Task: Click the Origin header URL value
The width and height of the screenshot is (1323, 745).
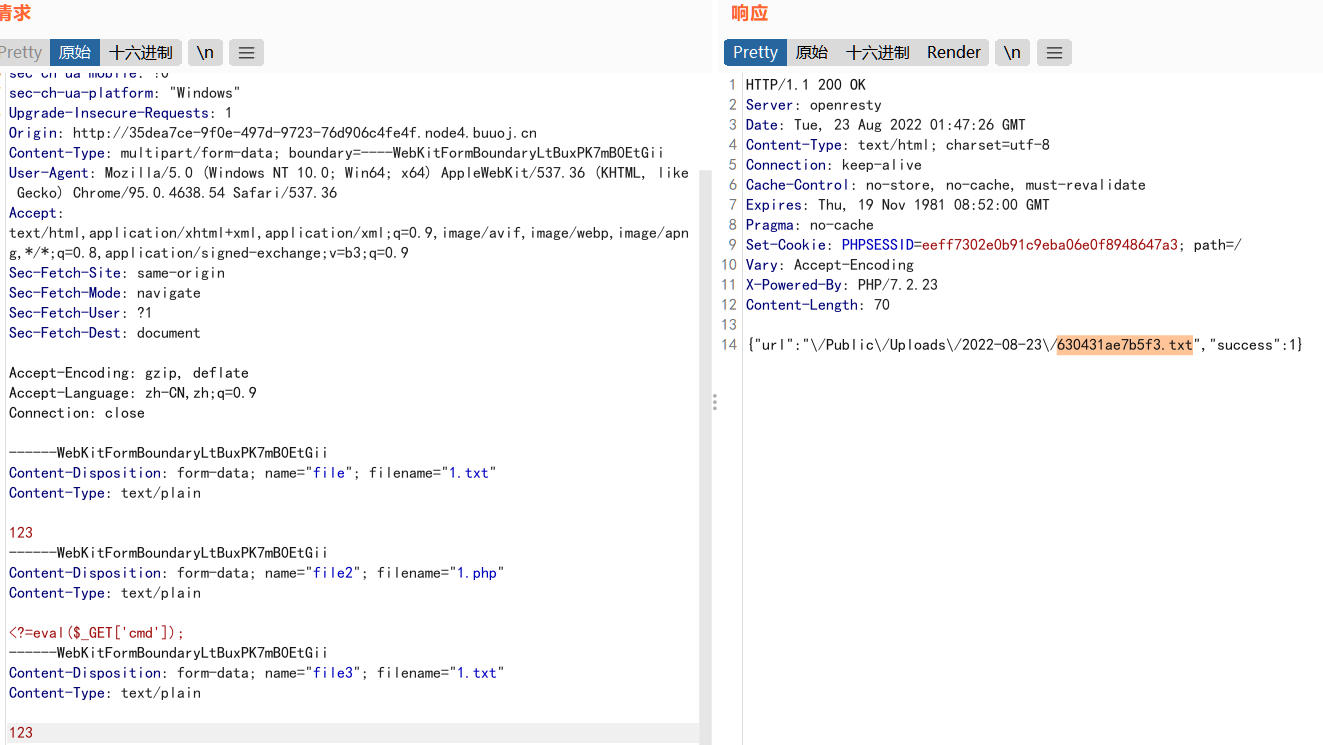Action: [x=305, y=133]
